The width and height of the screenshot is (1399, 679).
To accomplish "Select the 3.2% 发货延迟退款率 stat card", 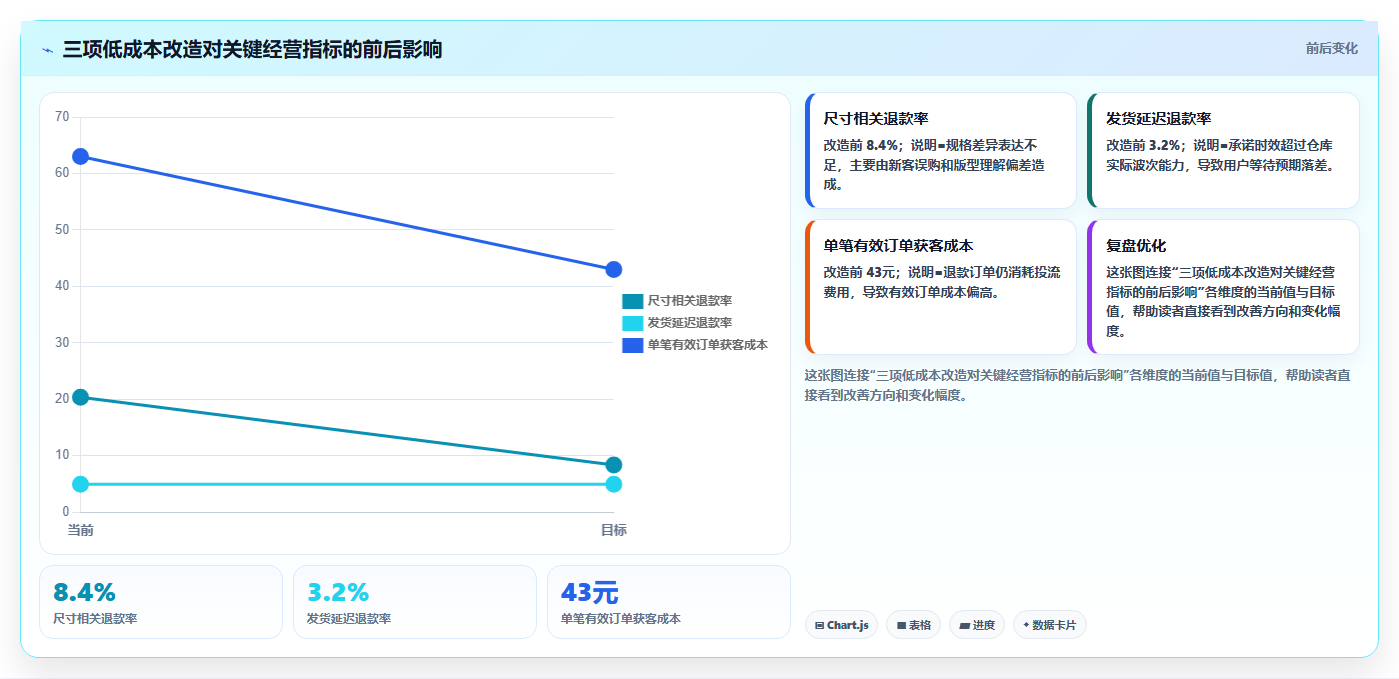I will (415, 602).
